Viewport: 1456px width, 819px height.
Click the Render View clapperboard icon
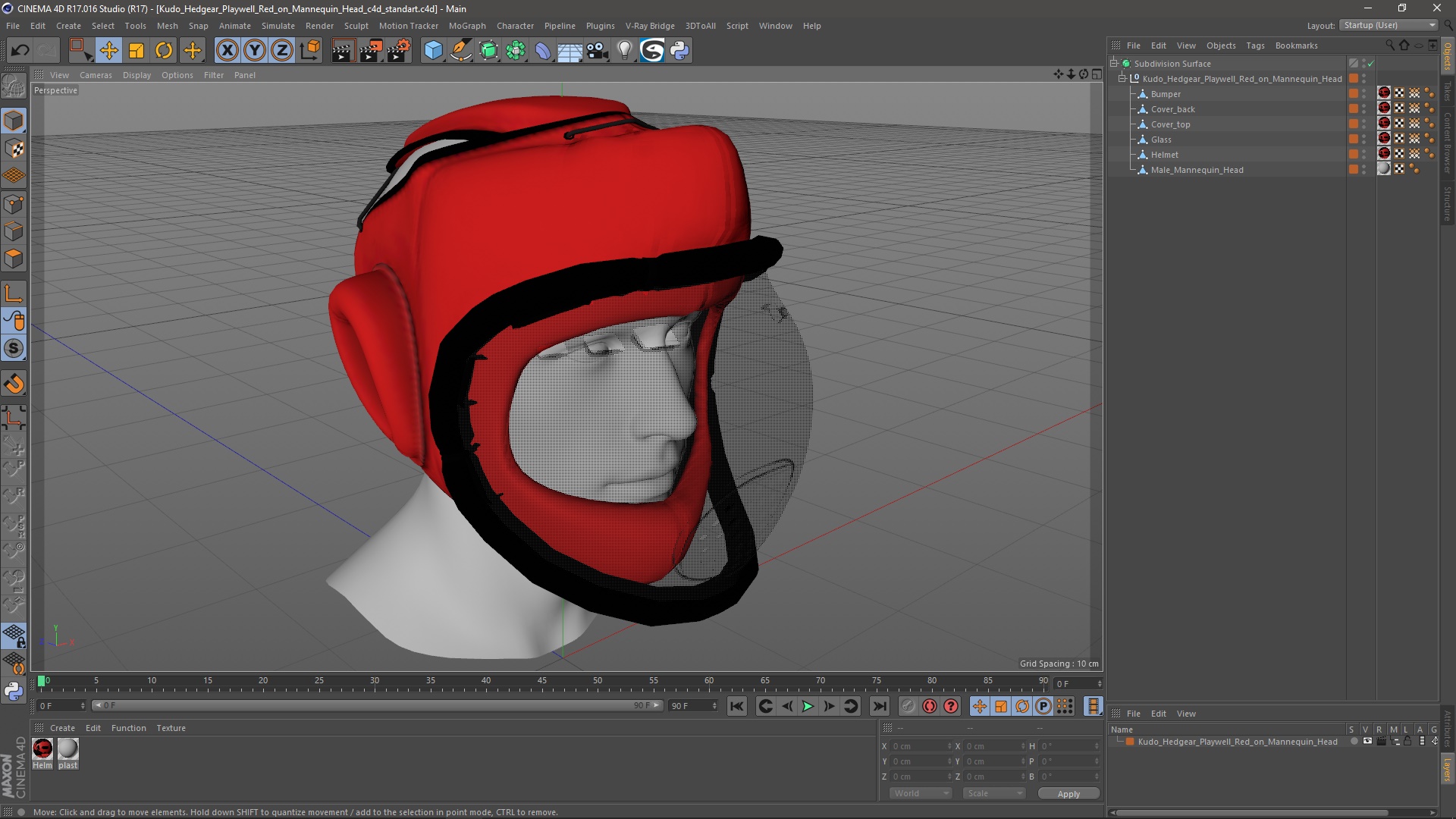tap(343, 51)
